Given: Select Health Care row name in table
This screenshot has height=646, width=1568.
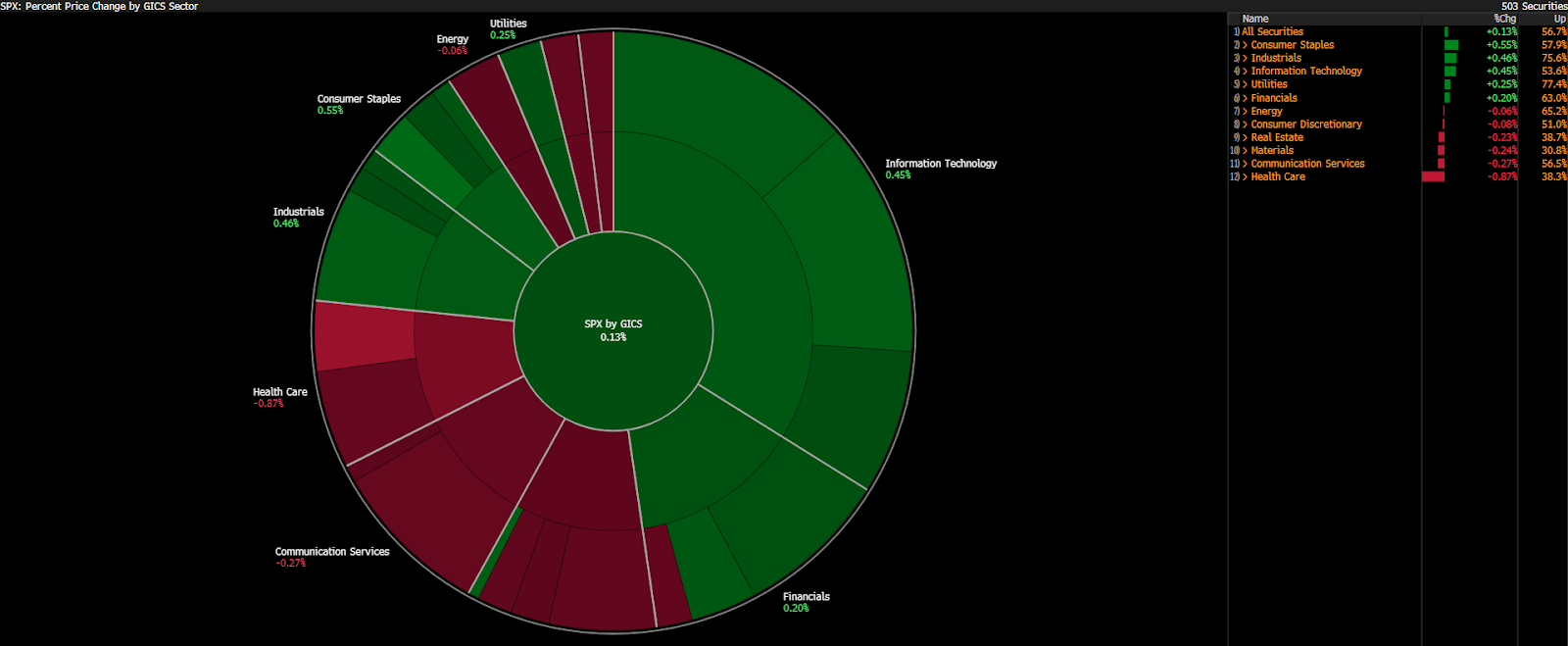Looking at the screenshot, I should (1278, 177).
